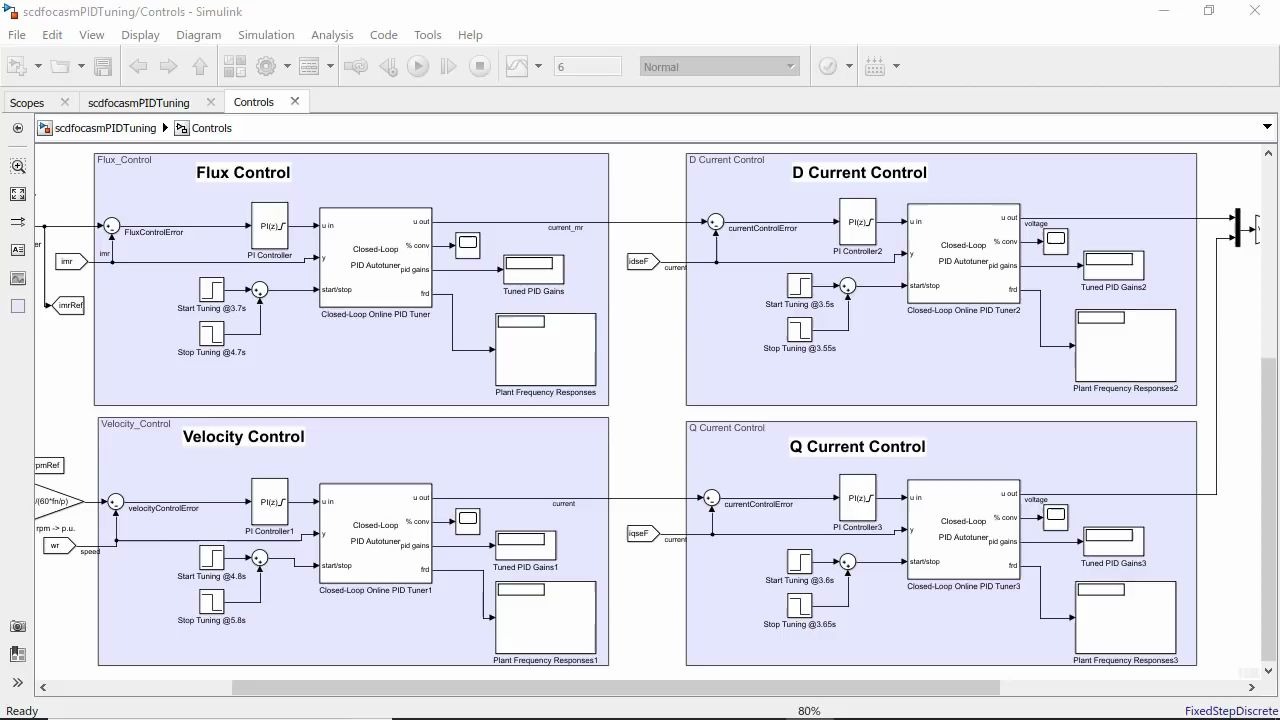The width and height of the screenshot is (1280, 720).
Task: Click the Model Advisor checkmark icon
Action: [x=828, y=66]
